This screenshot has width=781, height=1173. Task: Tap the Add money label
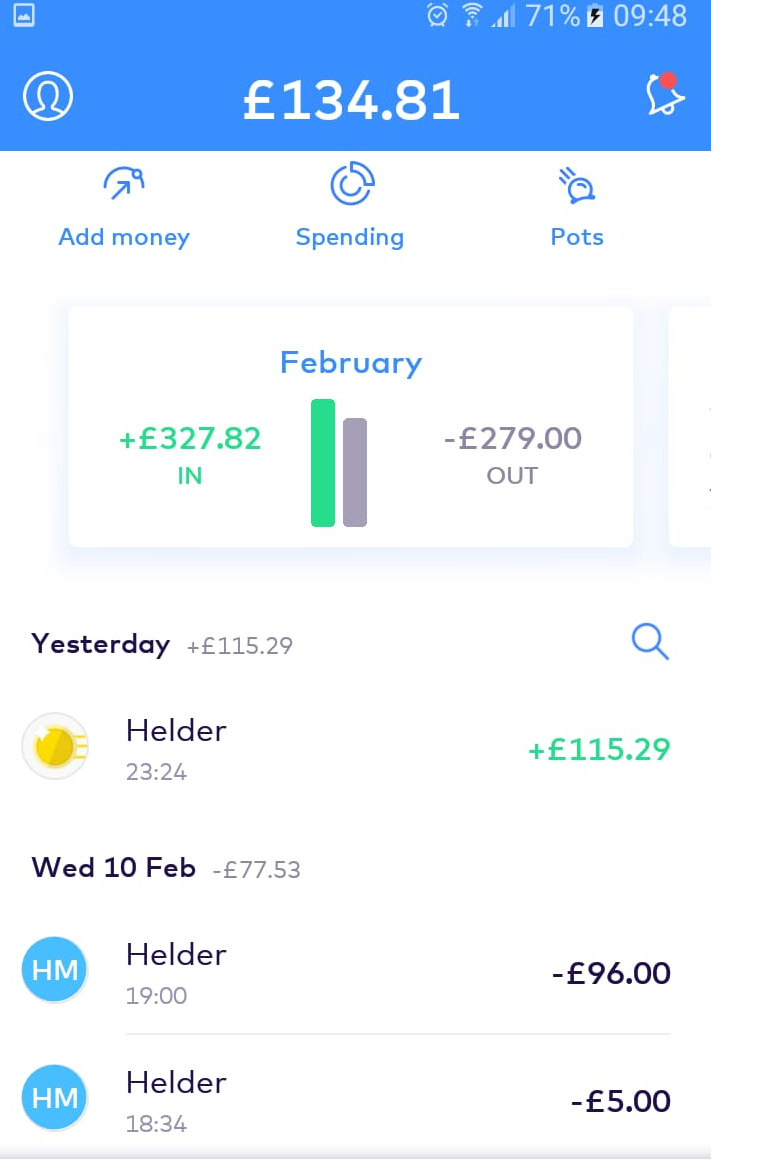coord(124,237)
